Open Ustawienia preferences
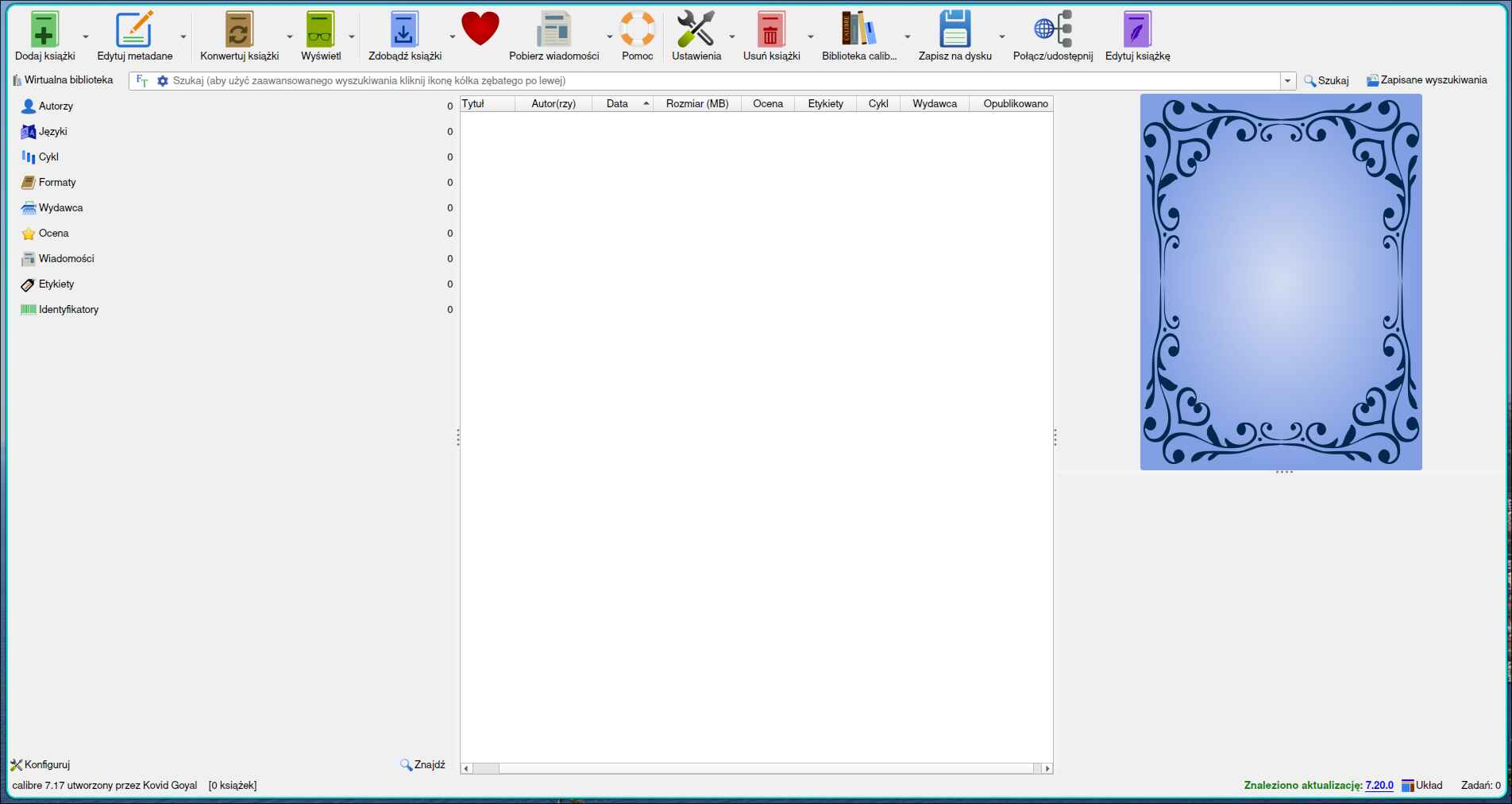This screenshot has height=804, width=1512. click(696, 30)
